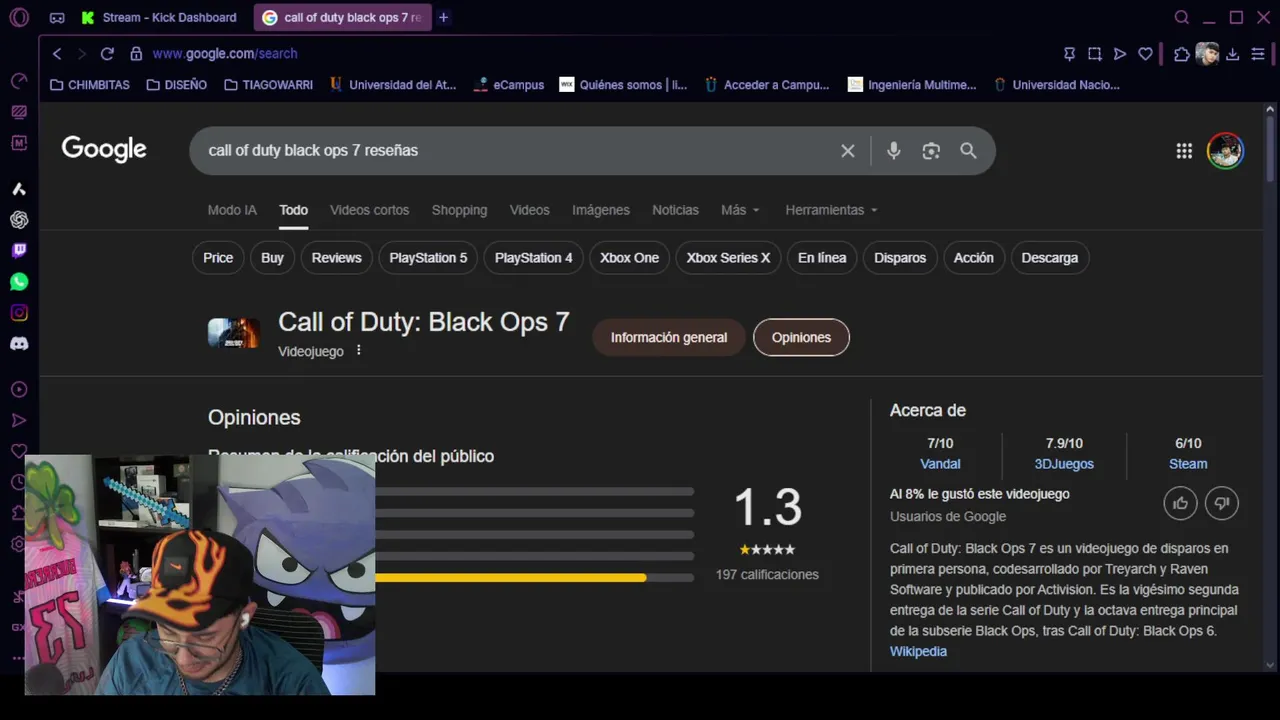Click the yellow one-star rating bar
1280x720 pixels.
[x=510, y=578]
